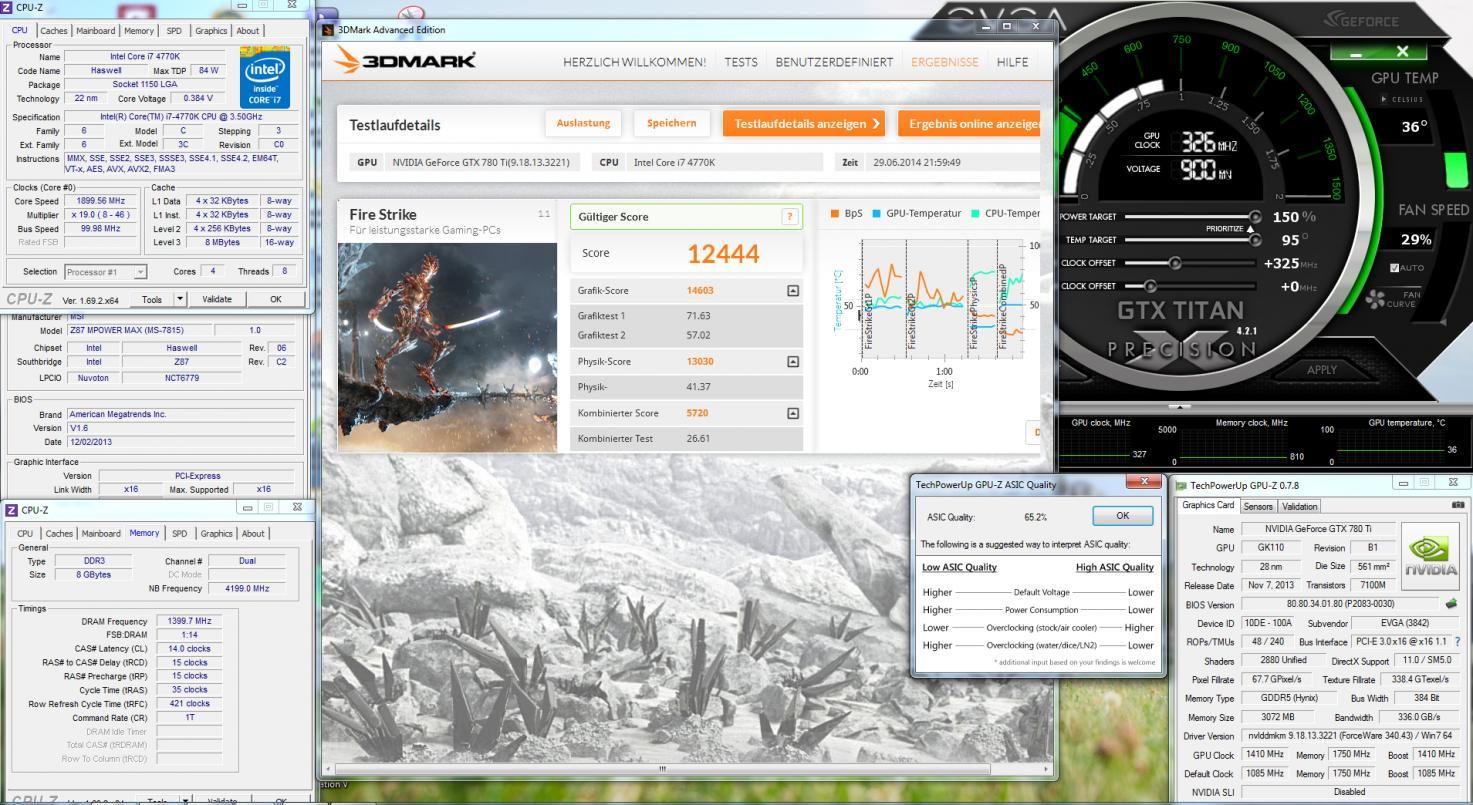
Task: Toggle the EVGA Precision monitoring panel expander
Action: pyautogui.click(x=1179, y=406)
